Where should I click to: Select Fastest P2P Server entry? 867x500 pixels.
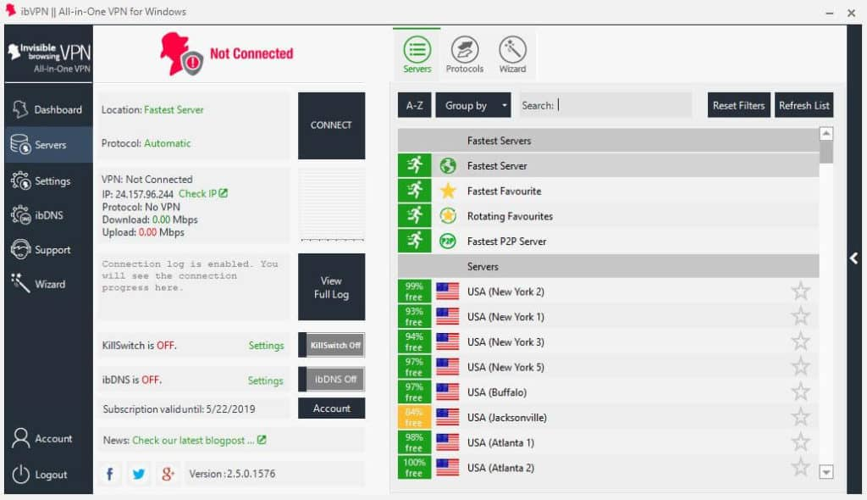pyautogui.click(x=506, y=241)
